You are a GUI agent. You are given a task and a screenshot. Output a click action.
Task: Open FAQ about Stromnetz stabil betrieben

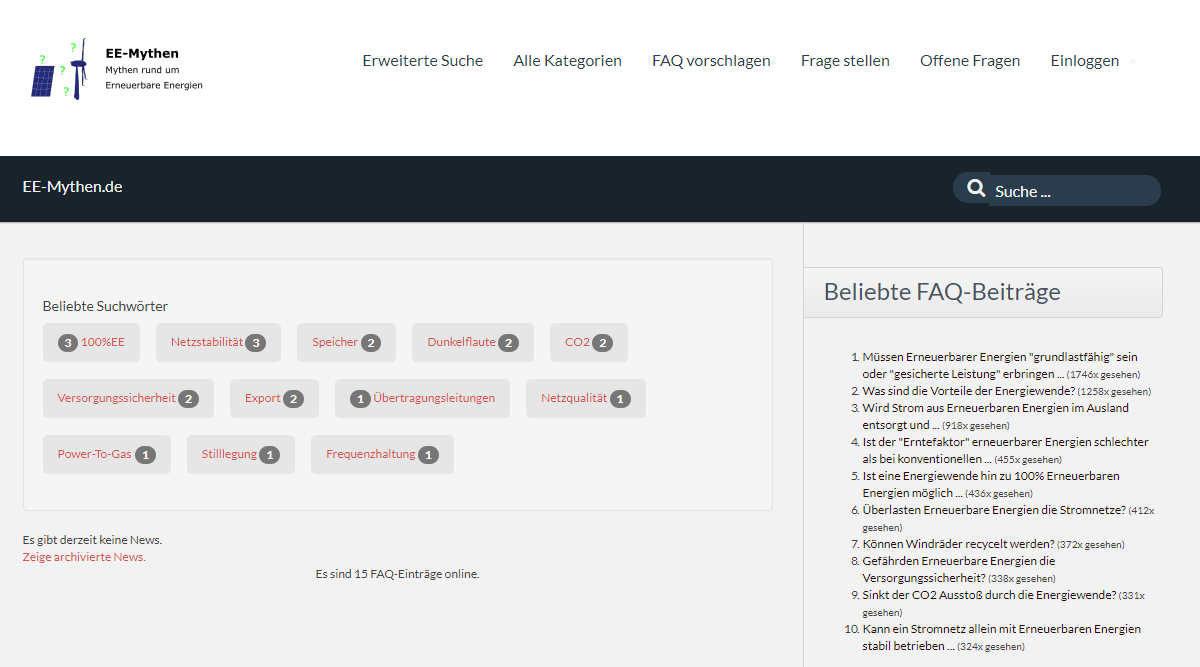click(1002, 637)
